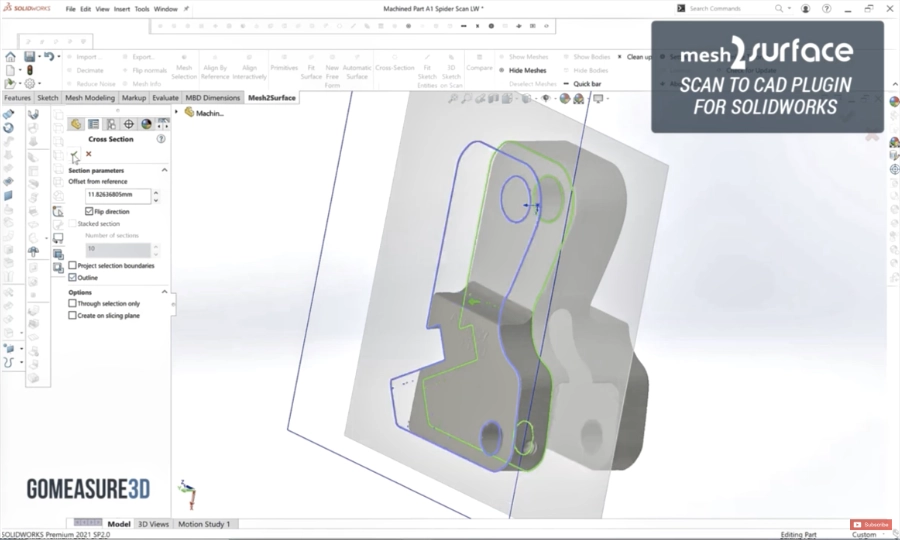Enable Create on slicing plane option

pyautogui.click(x=72, y=315)
